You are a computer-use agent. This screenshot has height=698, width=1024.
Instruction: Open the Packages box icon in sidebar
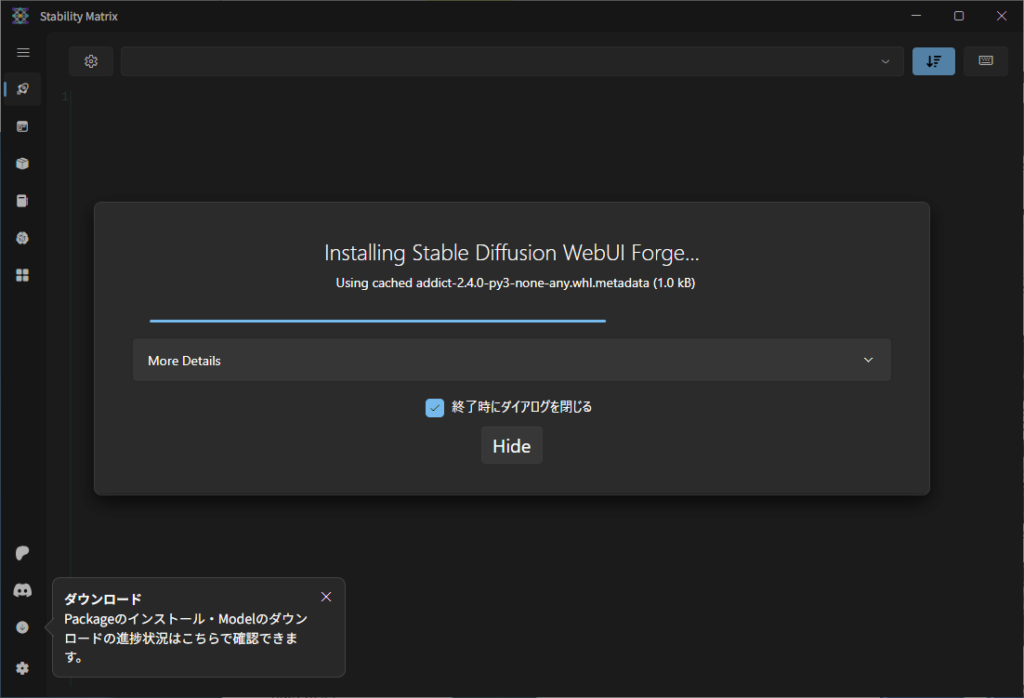click(x=23, y=164)
